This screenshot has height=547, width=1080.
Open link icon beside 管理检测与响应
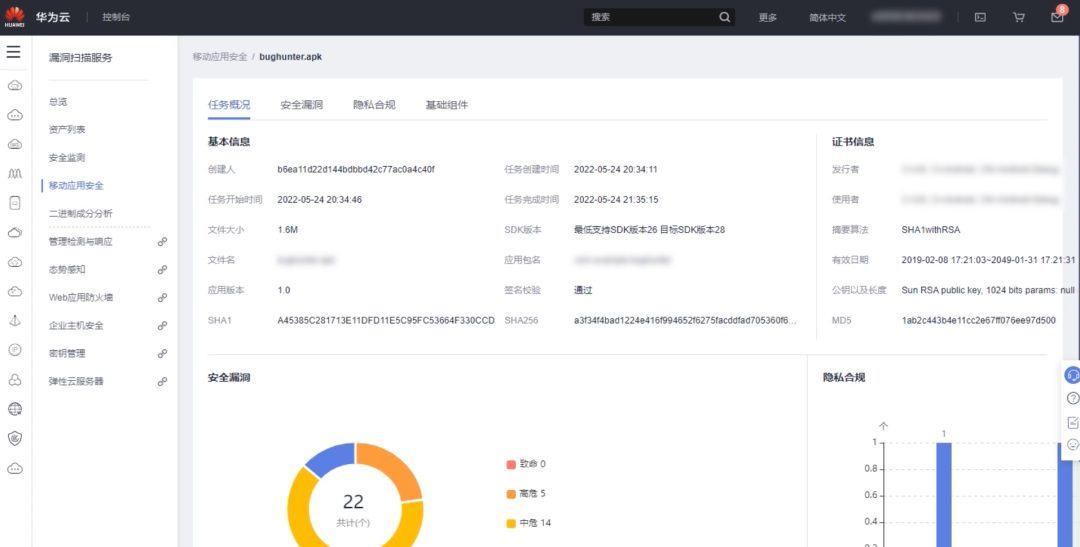pos(162,242)
